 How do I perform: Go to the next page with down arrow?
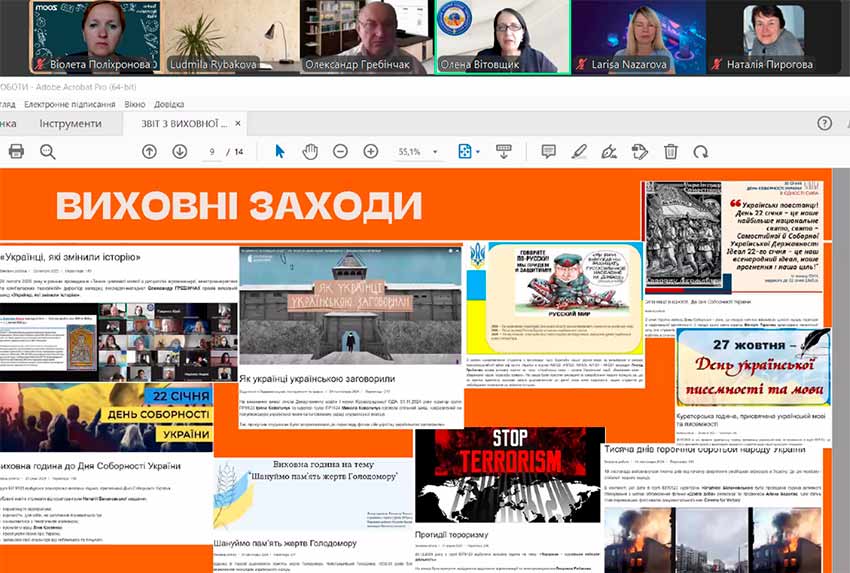point(180,151)
